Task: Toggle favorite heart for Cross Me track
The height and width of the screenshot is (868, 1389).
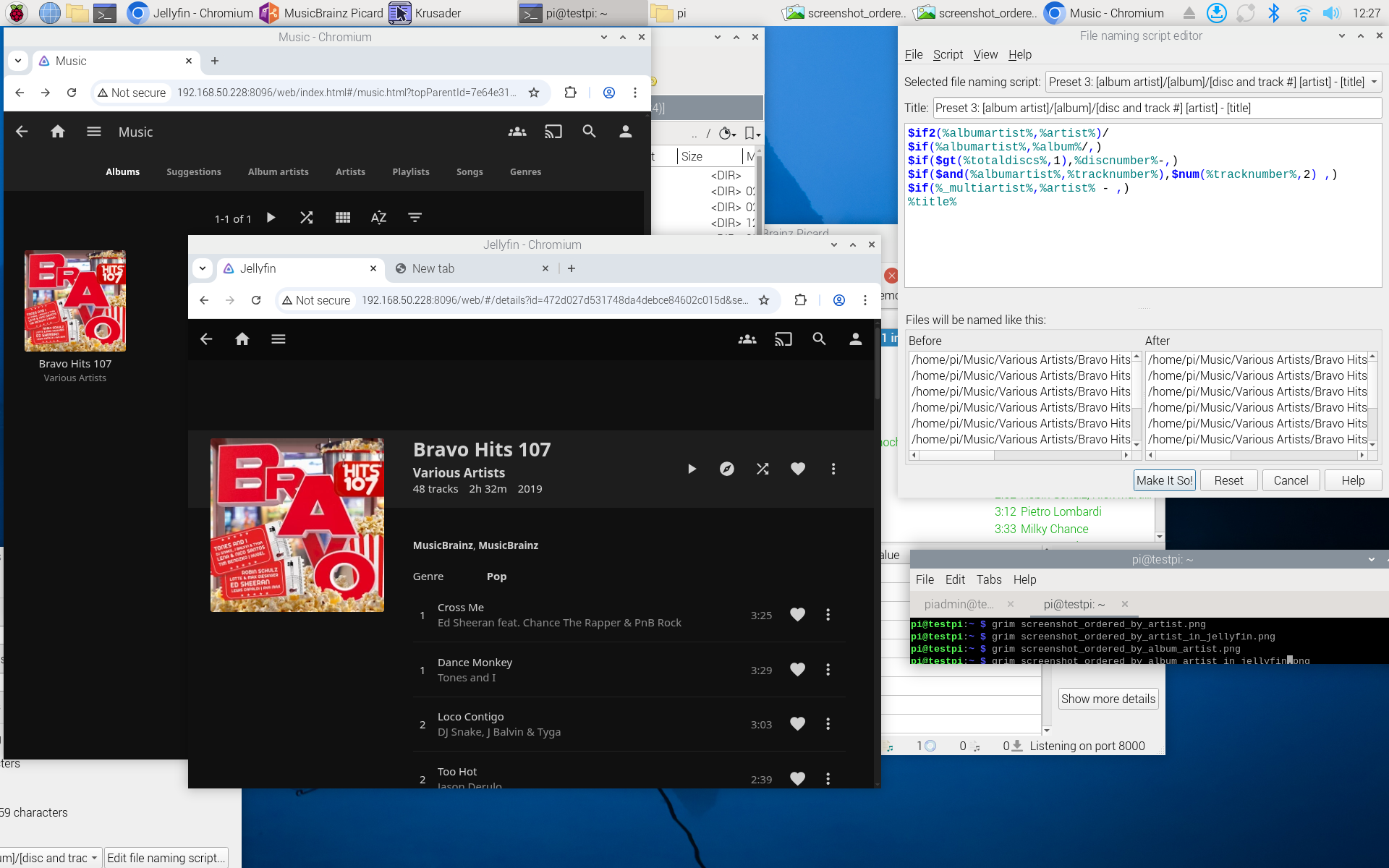Action: tap(797, 615)
